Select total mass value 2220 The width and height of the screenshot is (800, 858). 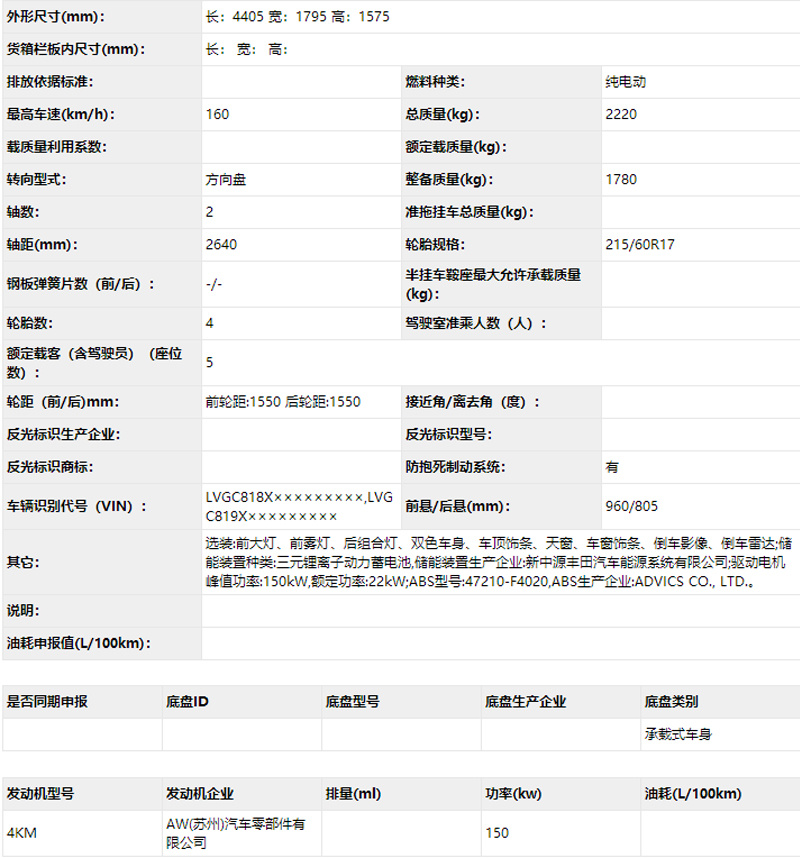click(621, 114)
